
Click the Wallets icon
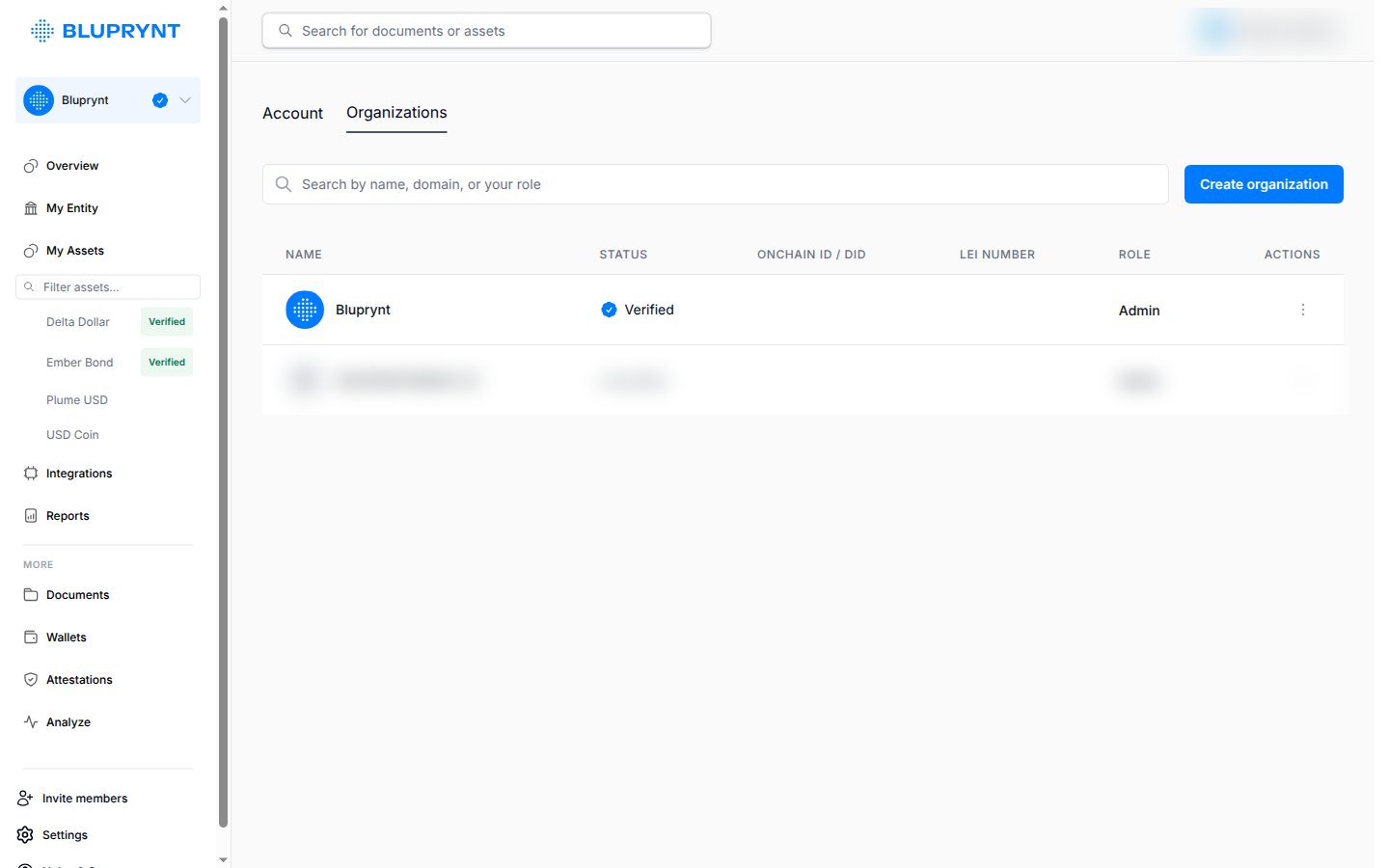coord(31,637)
